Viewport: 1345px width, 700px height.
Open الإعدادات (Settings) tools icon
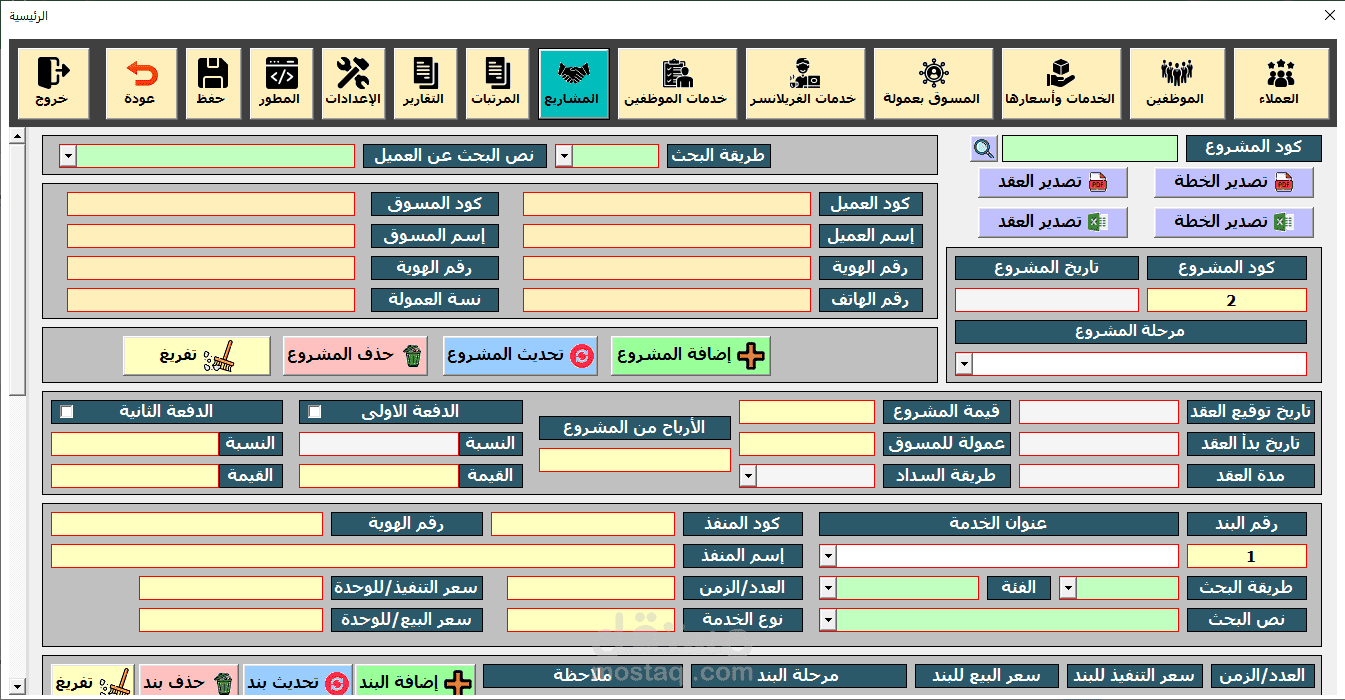tap(353, 82)
